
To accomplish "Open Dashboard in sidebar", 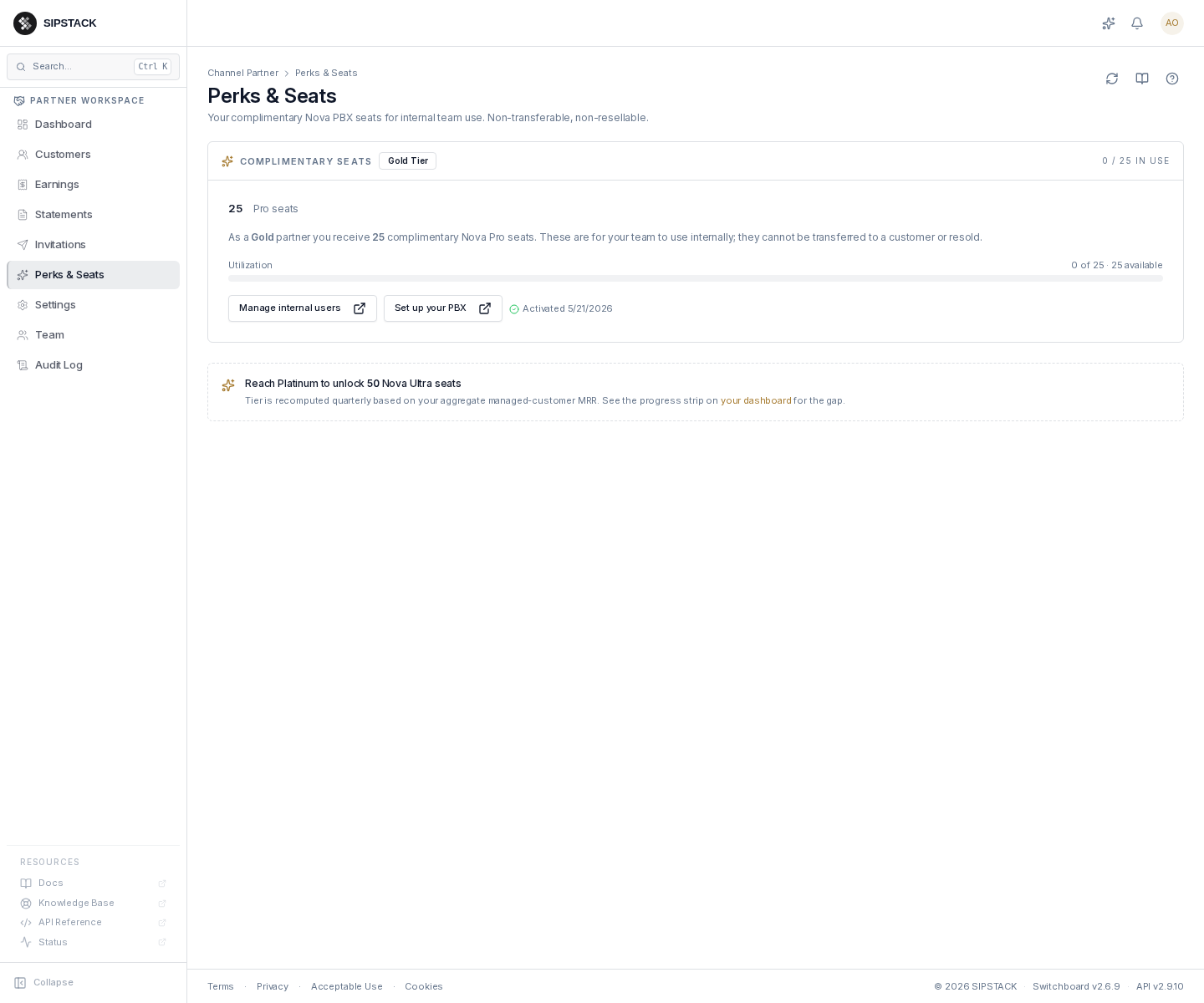I will (x=93, y=125).
